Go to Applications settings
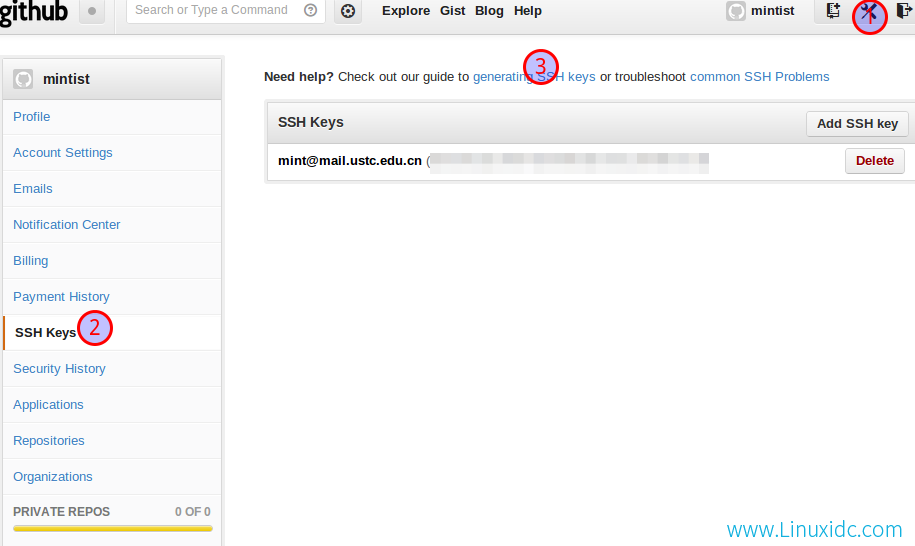Image resolution: width=915 pixels, height=546 pixels. 112,405
